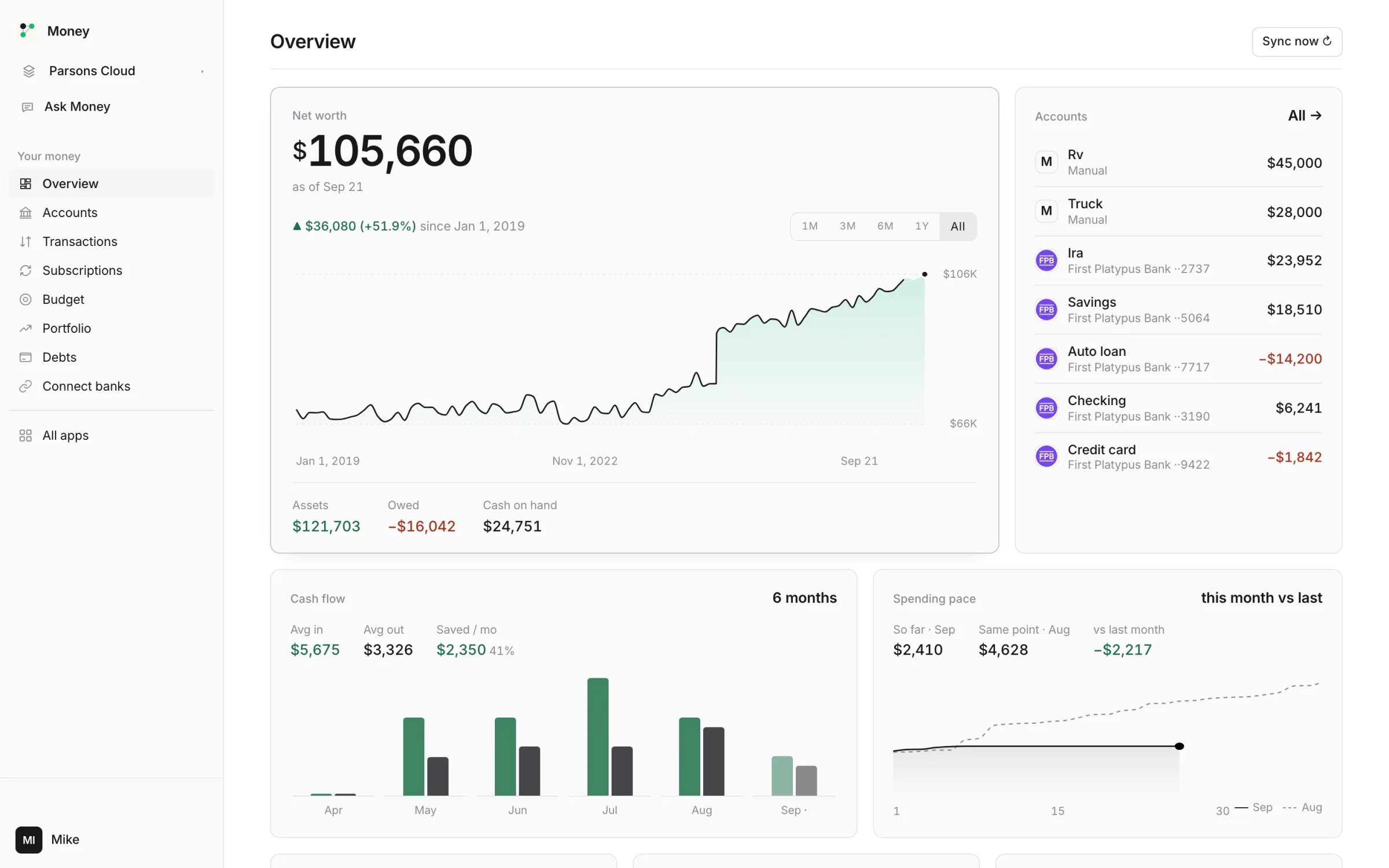Click the Overview grid icon in sidebar
Screen dimensions: 1389x868
25,183
